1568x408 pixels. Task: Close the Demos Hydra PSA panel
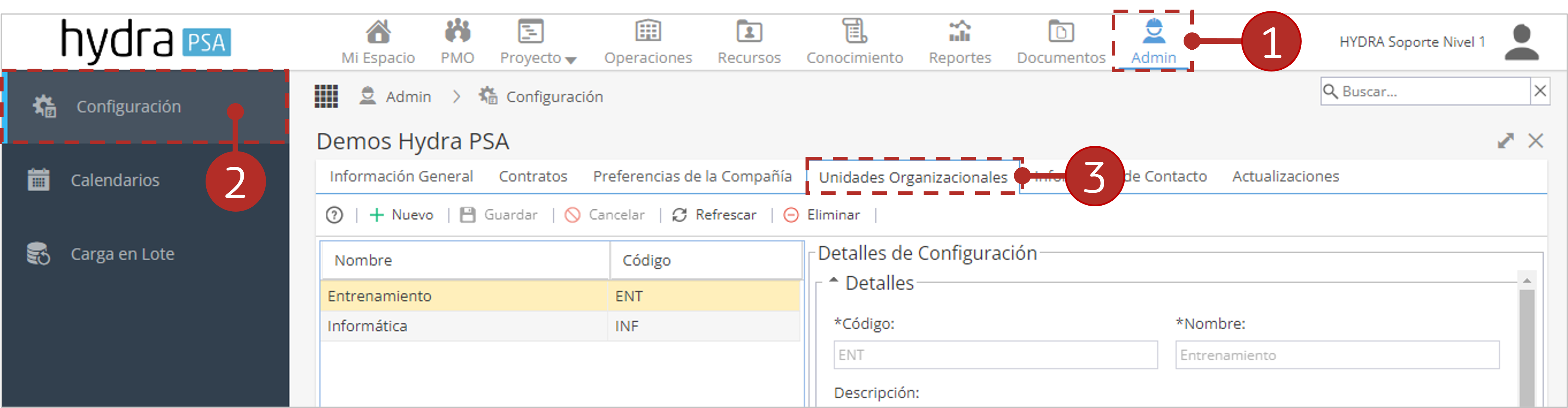pyautogui.click(x=1536, y=141)
